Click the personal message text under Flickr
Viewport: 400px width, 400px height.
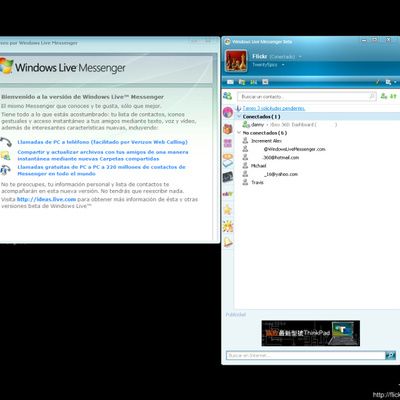265,65
